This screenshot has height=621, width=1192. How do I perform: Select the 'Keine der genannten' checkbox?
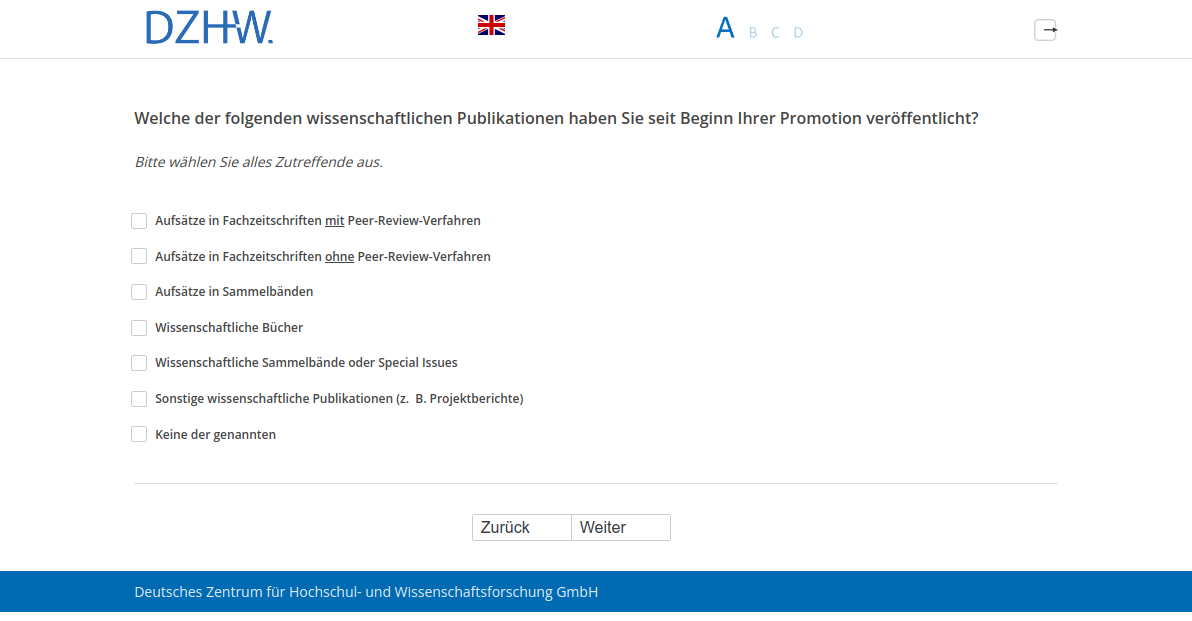(x=139, y=435)
